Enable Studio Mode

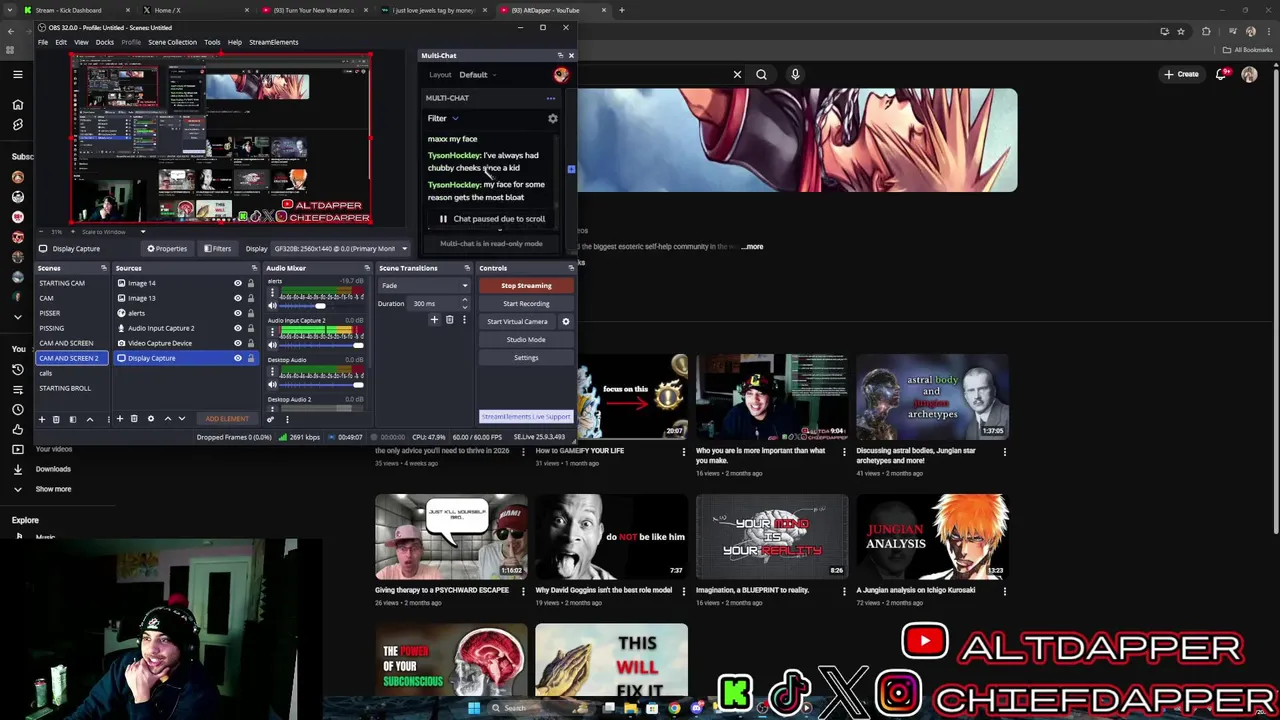pos(526,339)
